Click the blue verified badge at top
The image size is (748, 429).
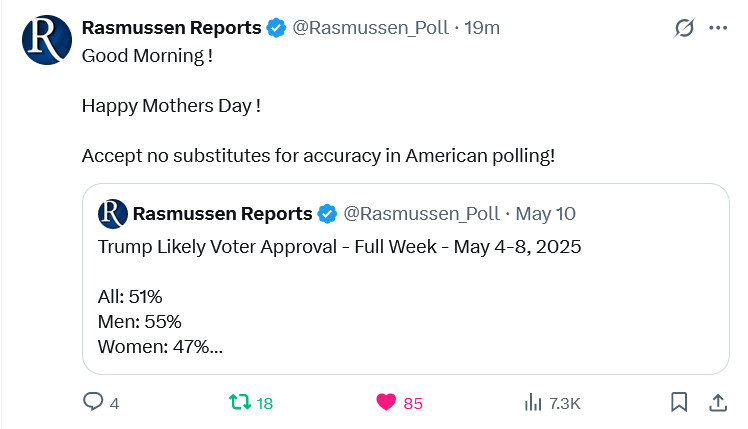276,28
